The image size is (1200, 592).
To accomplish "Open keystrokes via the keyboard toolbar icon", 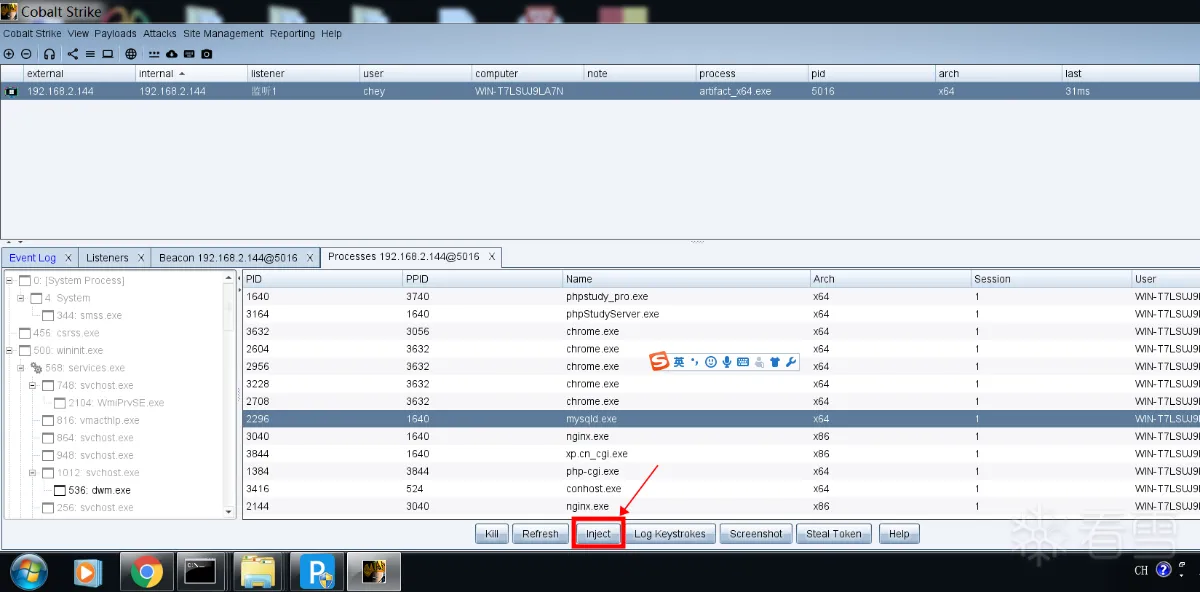I will tap(189, 53).
